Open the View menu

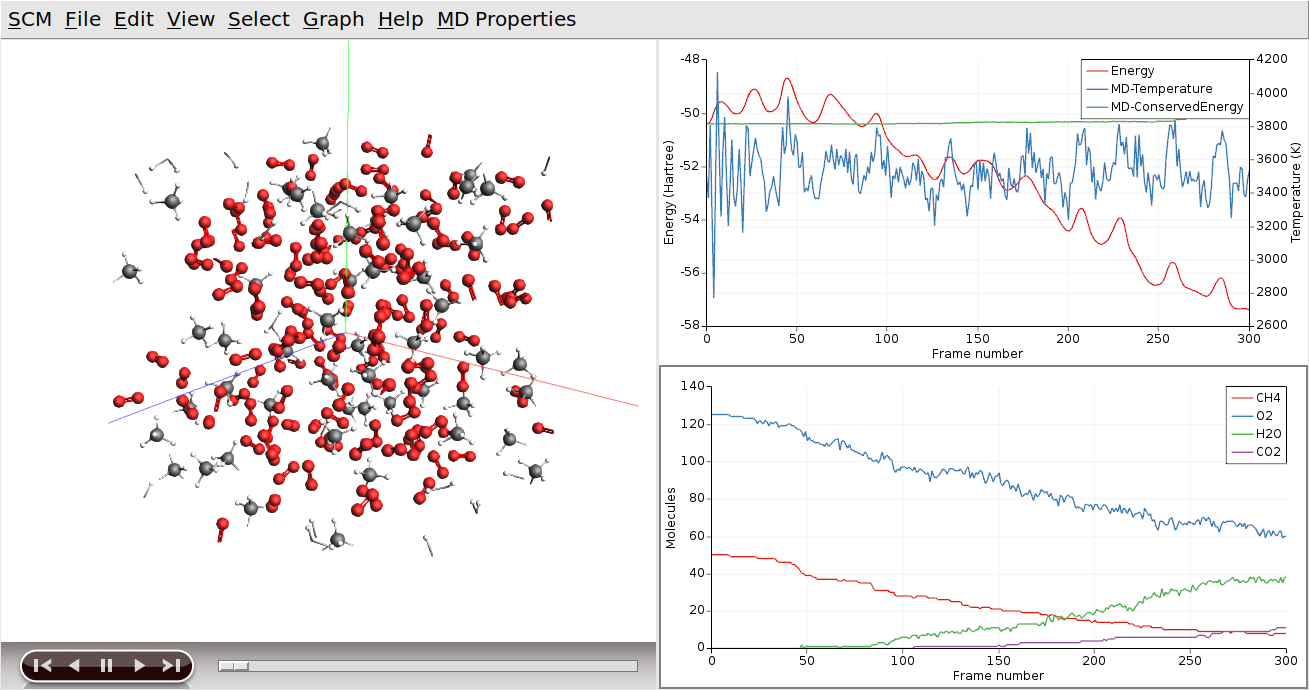coord(189,18)
